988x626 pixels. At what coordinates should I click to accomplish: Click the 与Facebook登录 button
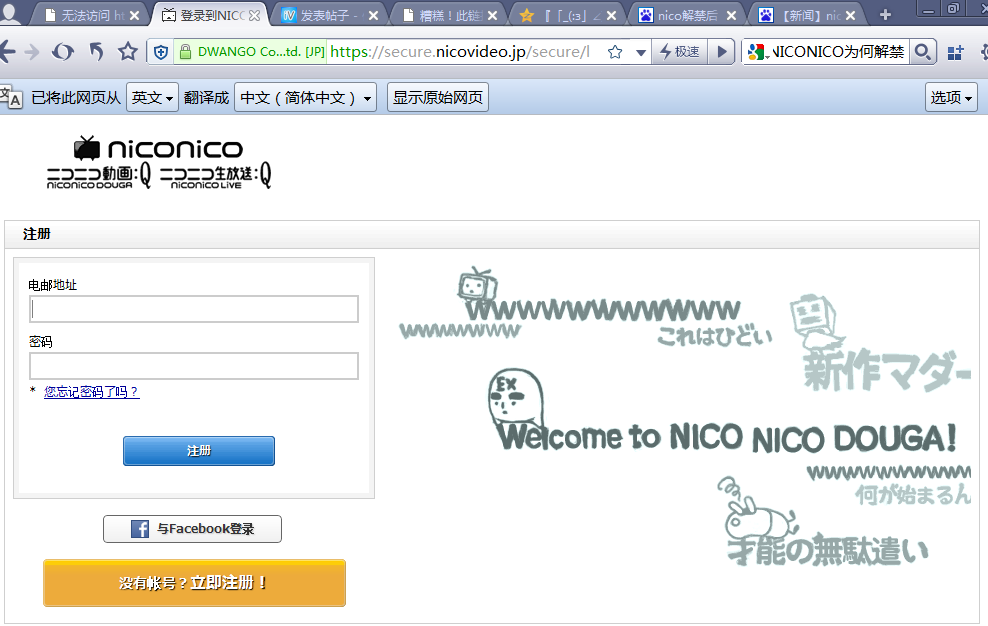click(192, 529)
